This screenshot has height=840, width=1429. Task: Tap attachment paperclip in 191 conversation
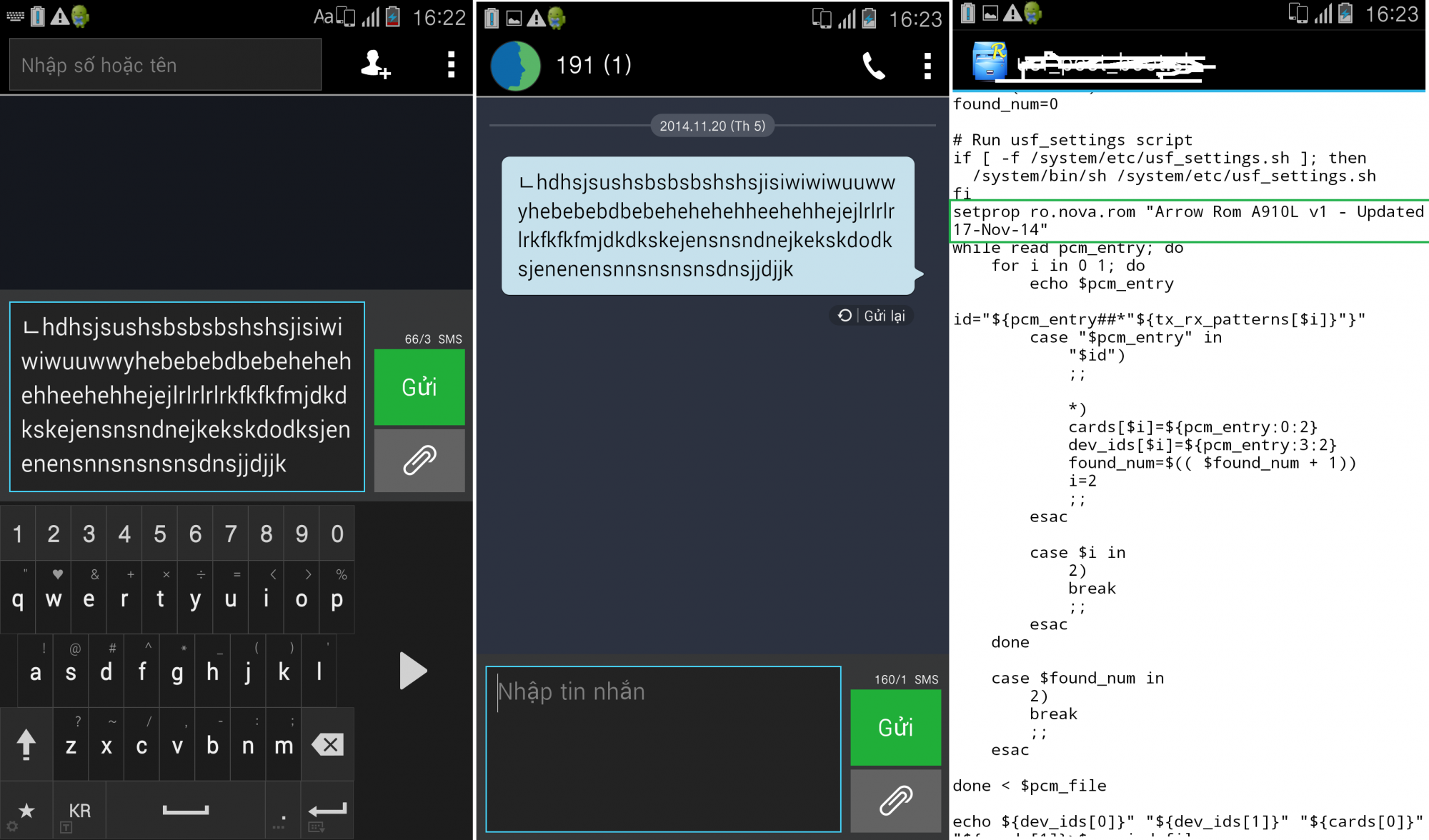coord(895,800)
